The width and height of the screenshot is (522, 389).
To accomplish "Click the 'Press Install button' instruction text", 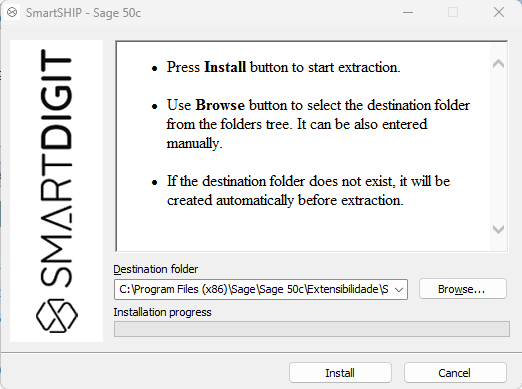I will [x=283, y=67].
